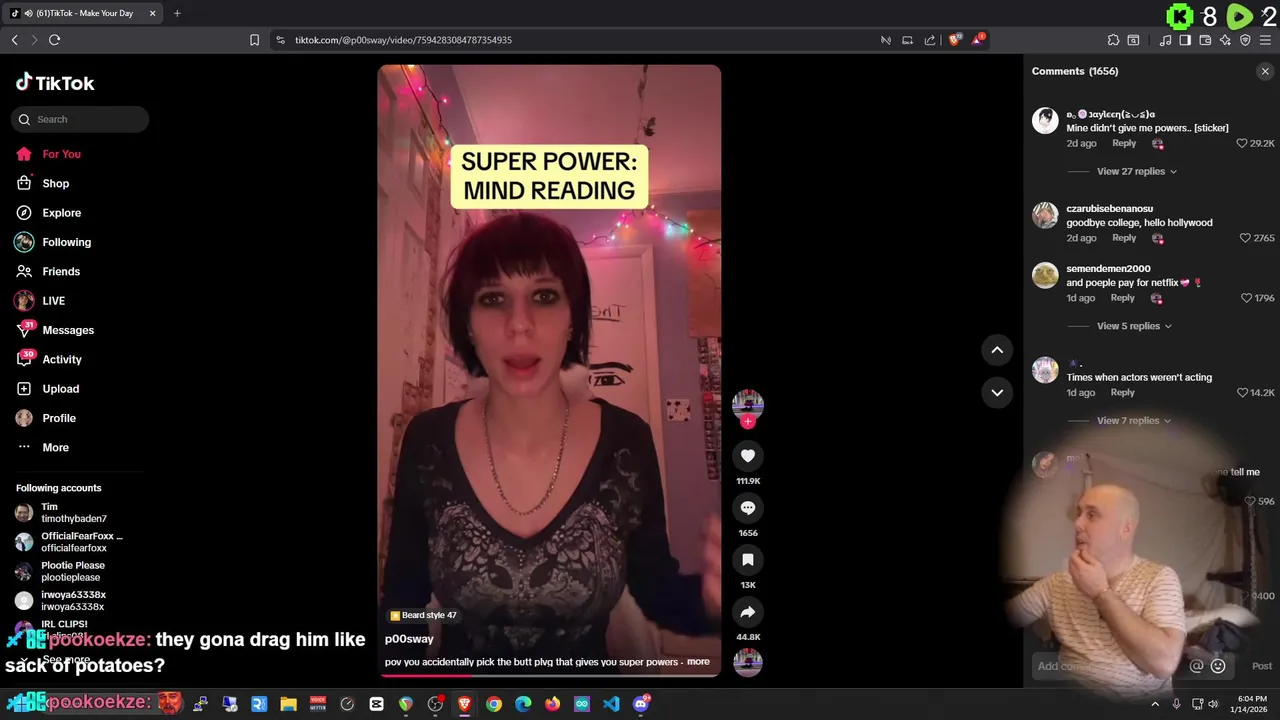1280x720 pixels.
Task: Toggle the browser sidebar panel icon
Action: [x=1185, y=40]
